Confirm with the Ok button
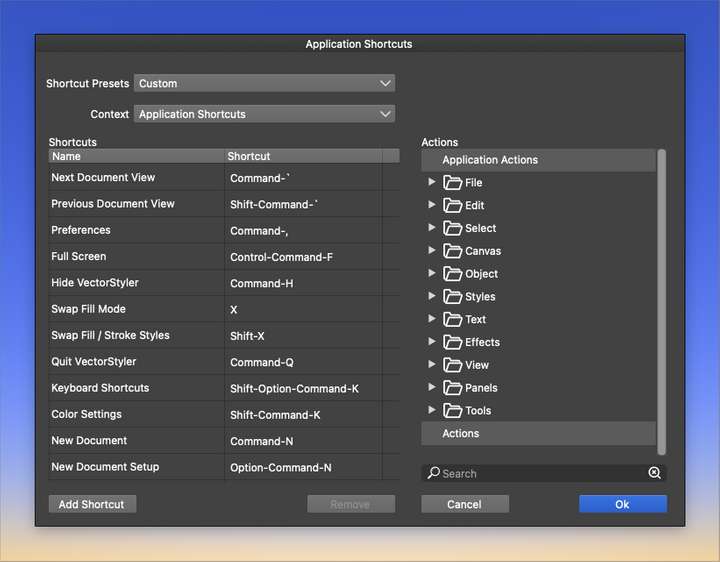The image size is (720, 562). [623, 504]
